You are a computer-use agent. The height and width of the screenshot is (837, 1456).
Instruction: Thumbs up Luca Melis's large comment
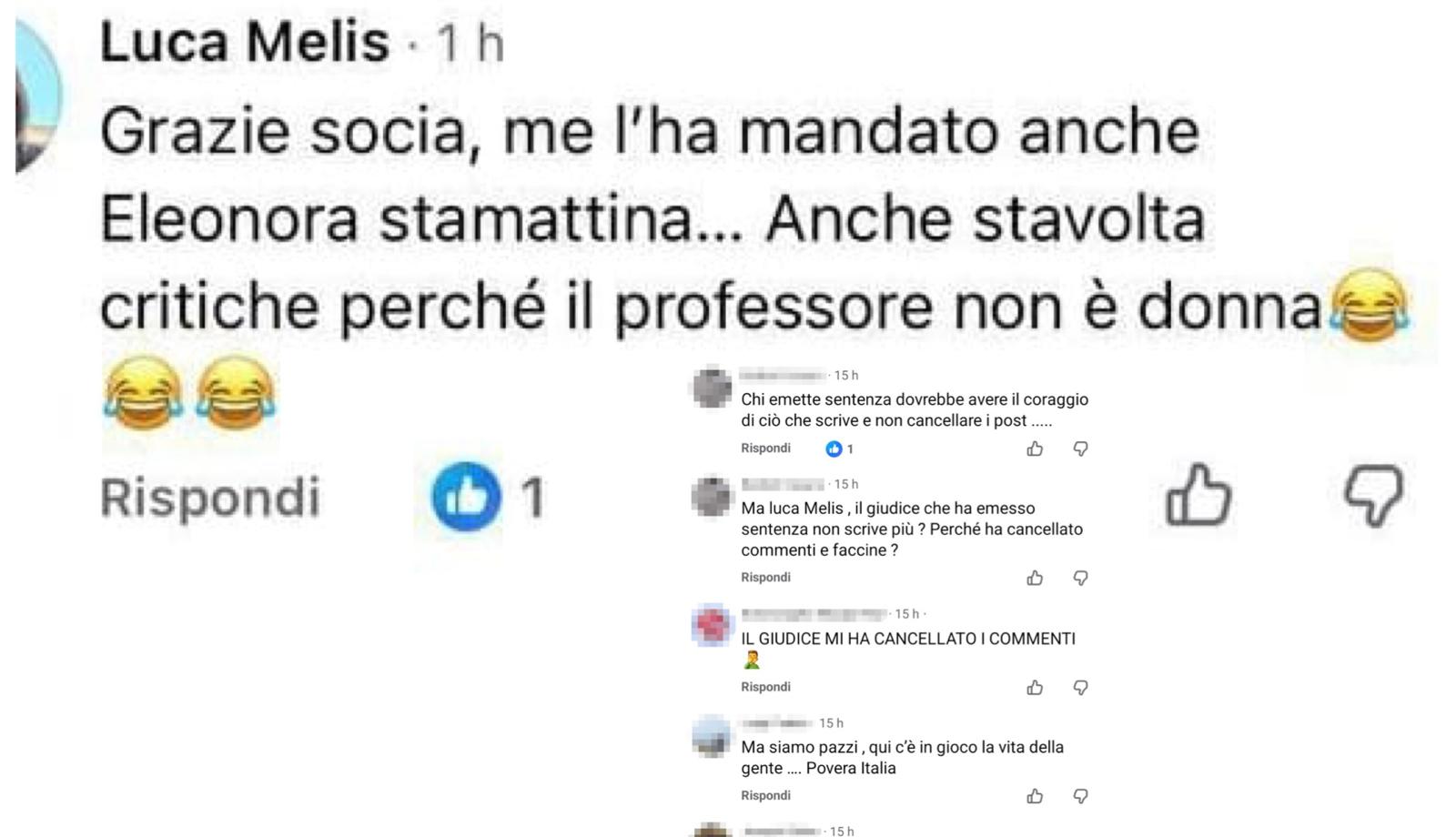point(1198,495)
